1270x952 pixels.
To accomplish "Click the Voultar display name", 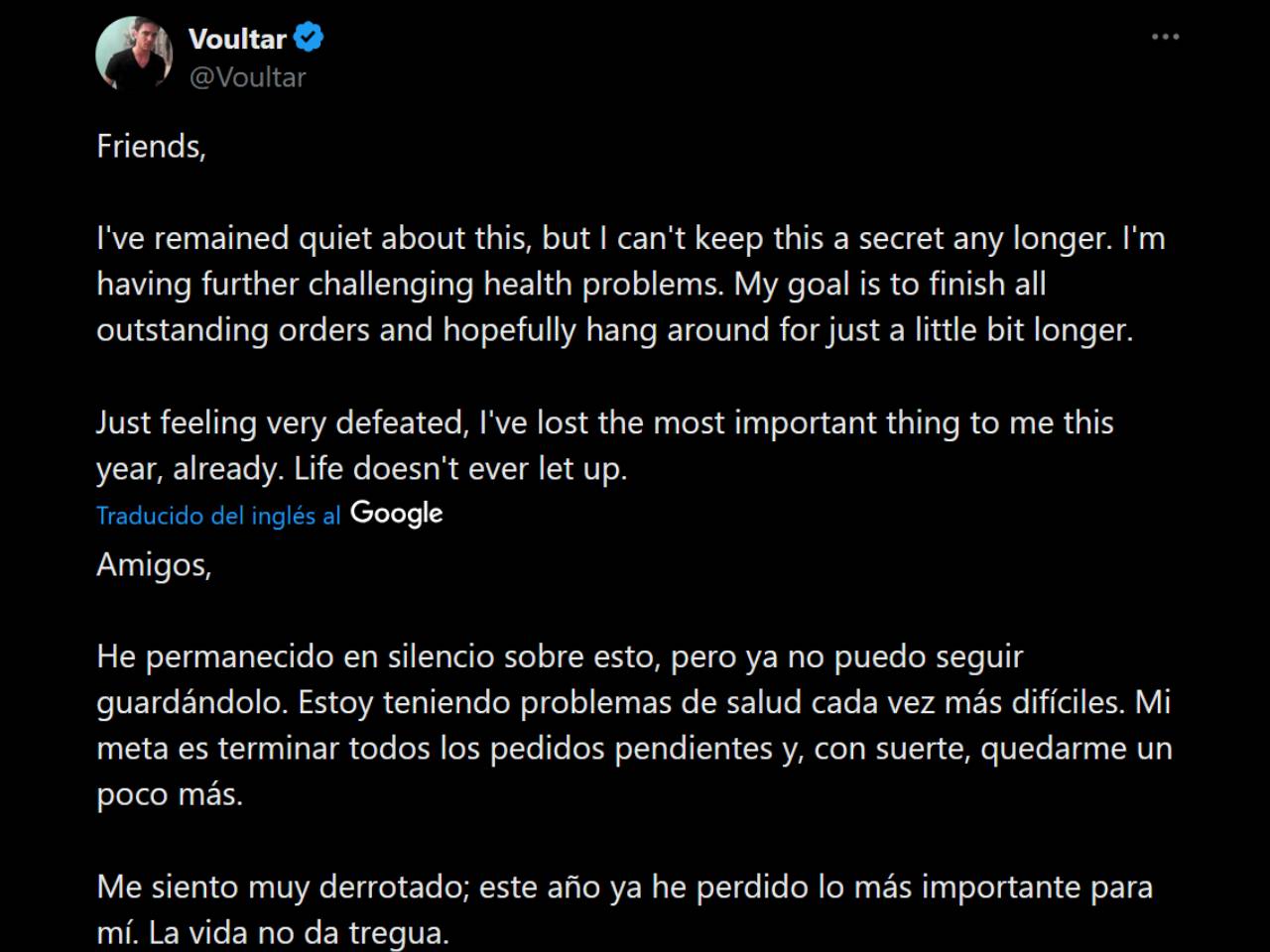I will (x=237, y=39).
